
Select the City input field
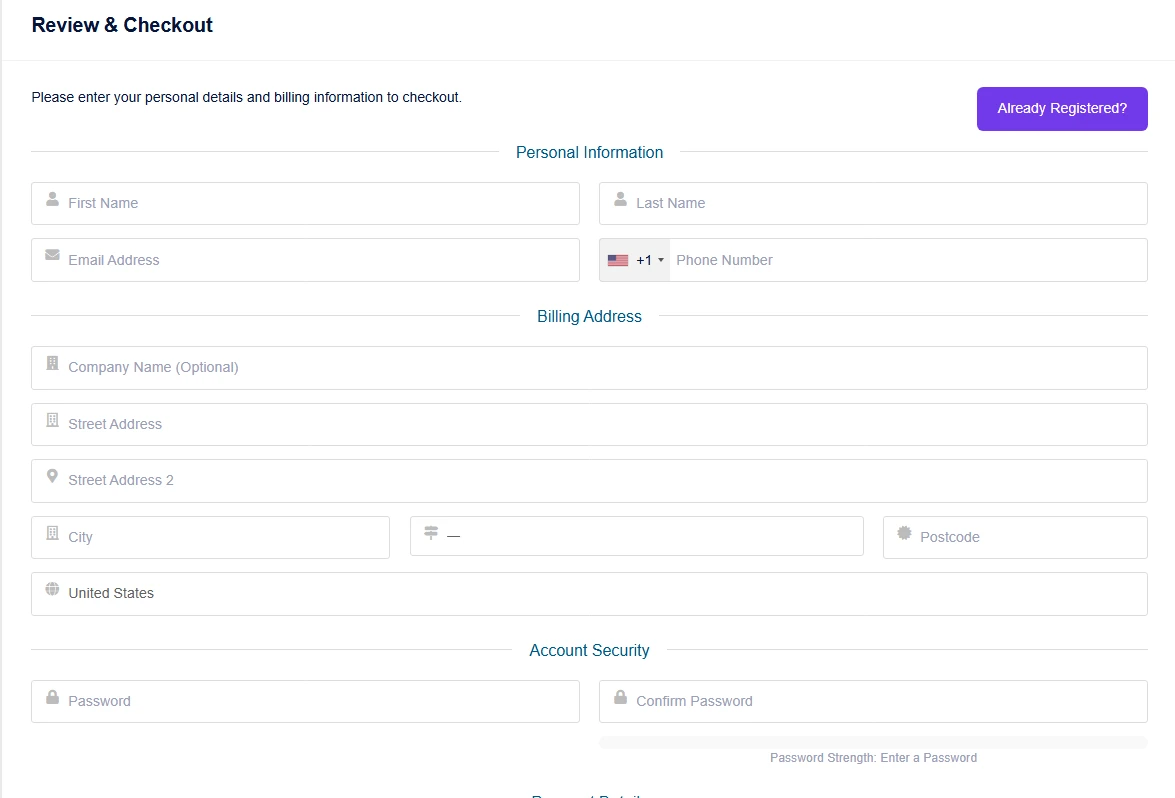220,537
